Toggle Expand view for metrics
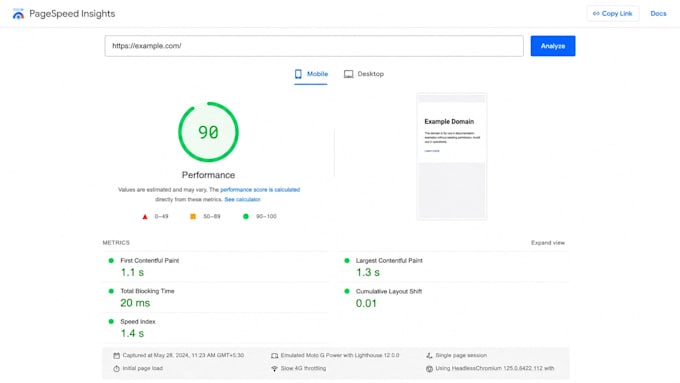680x383 pixels. 548,243
